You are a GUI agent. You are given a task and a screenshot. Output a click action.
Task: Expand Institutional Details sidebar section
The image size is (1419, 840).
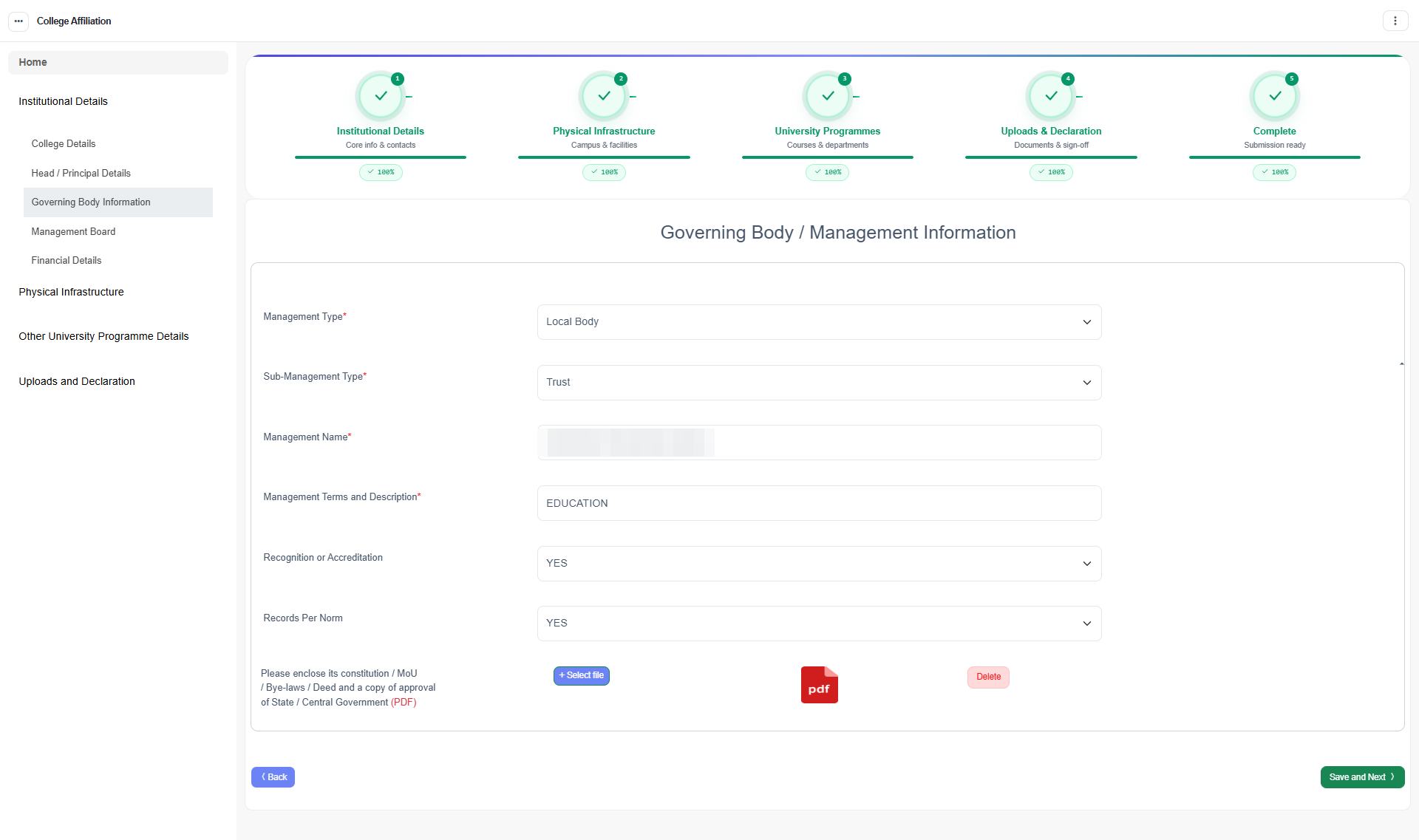63,101
